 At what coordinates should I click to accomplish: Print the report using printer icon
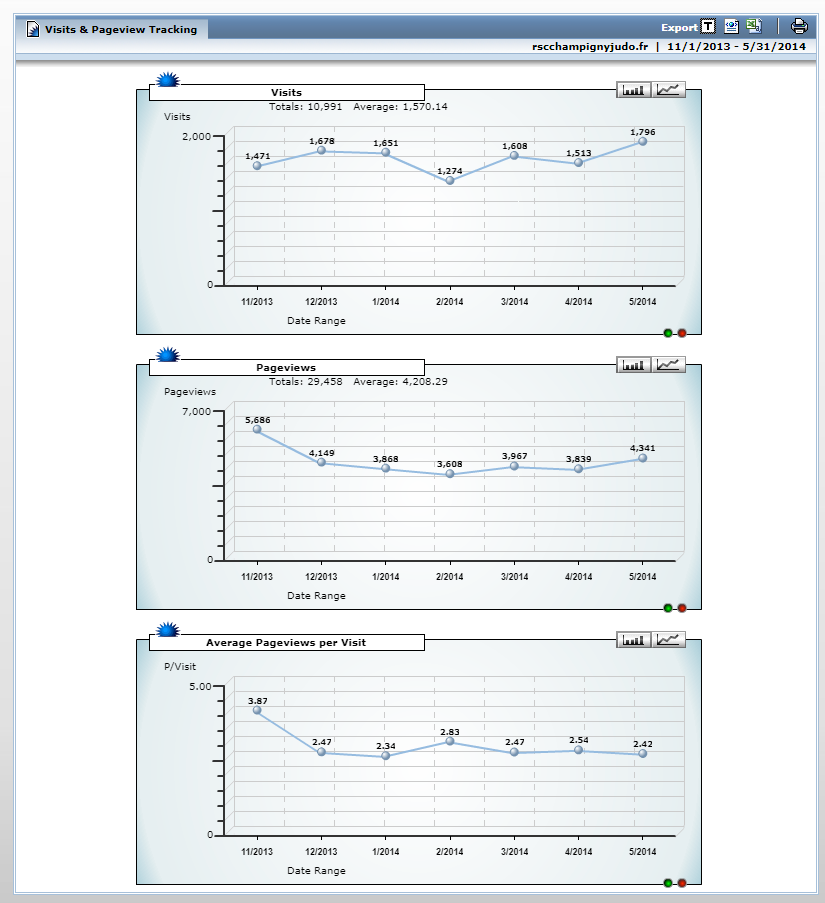(x=799, y=26)
